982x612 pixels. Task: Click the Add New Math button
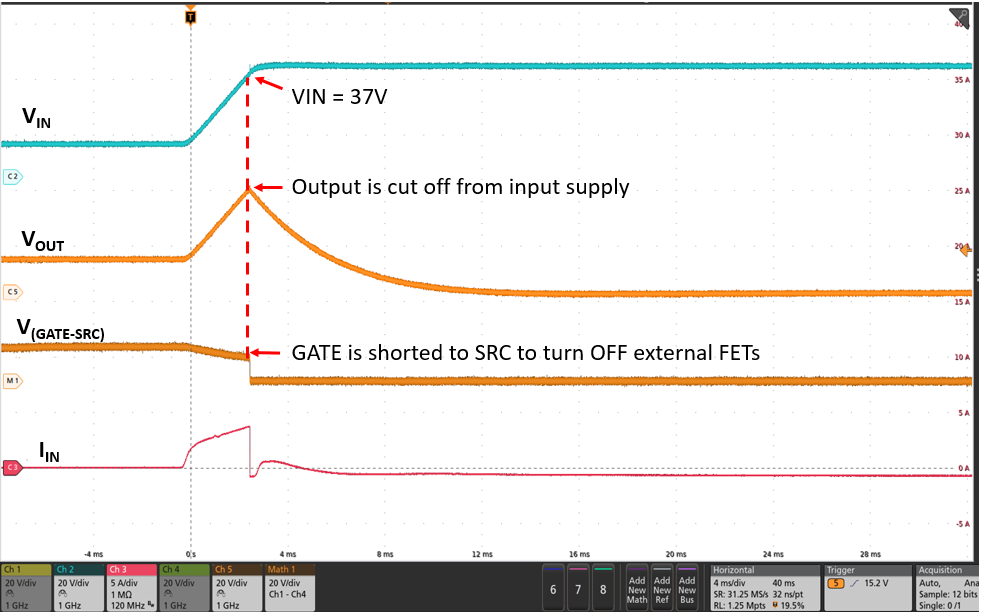pyautogui.click(x=637, y=587)
